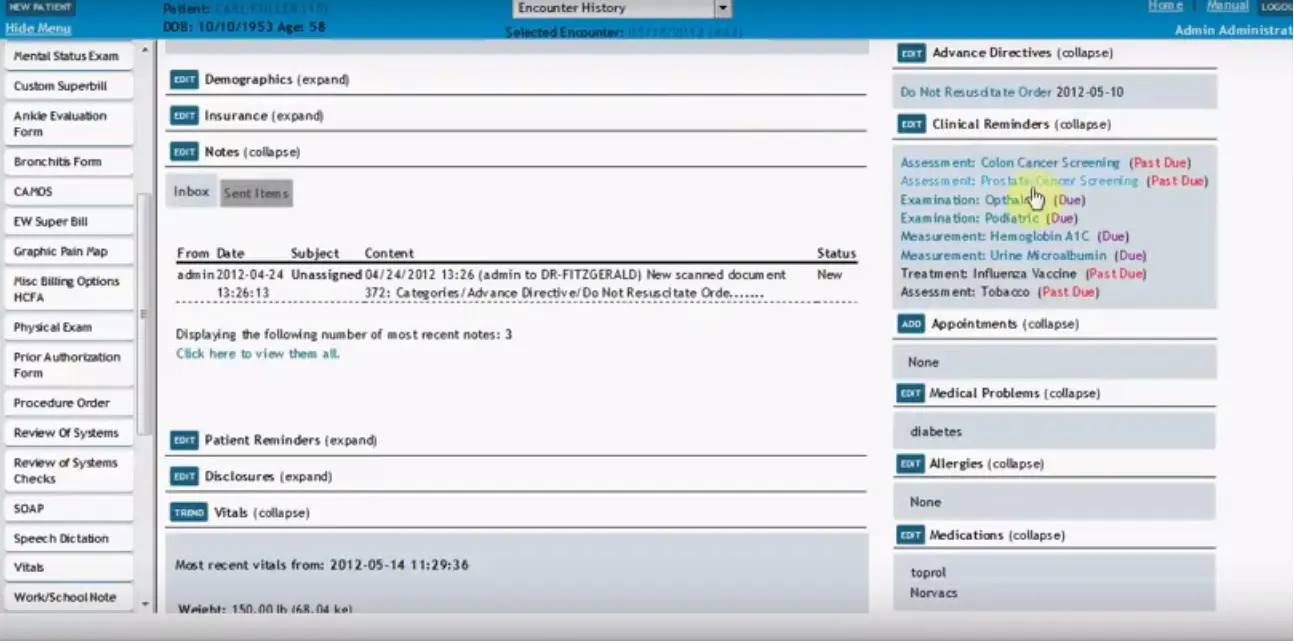Click the EDIT icon next to Demographics
1294x644 pixels.
tap(184, 79)
